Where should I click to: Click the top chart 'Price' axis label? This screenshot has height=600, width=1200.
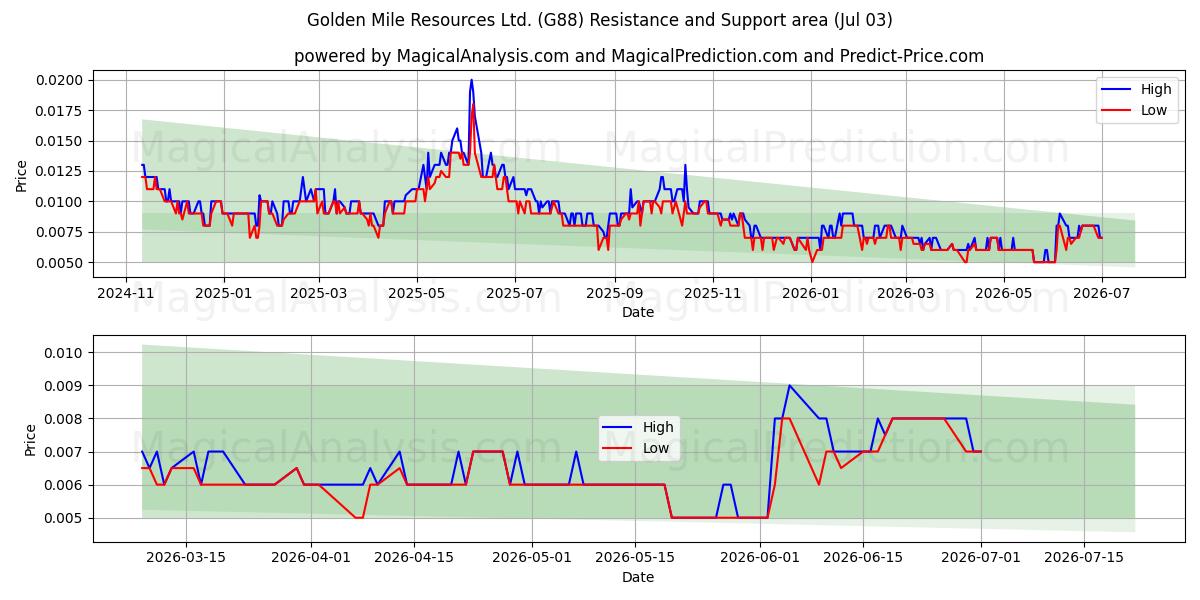pos(22,176)
